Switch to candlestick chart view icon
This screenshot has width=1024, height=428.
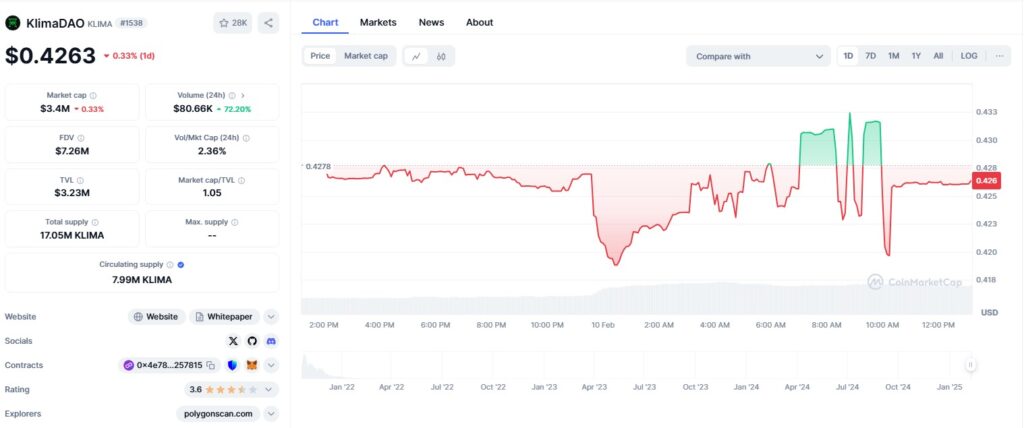pos(441,56)
